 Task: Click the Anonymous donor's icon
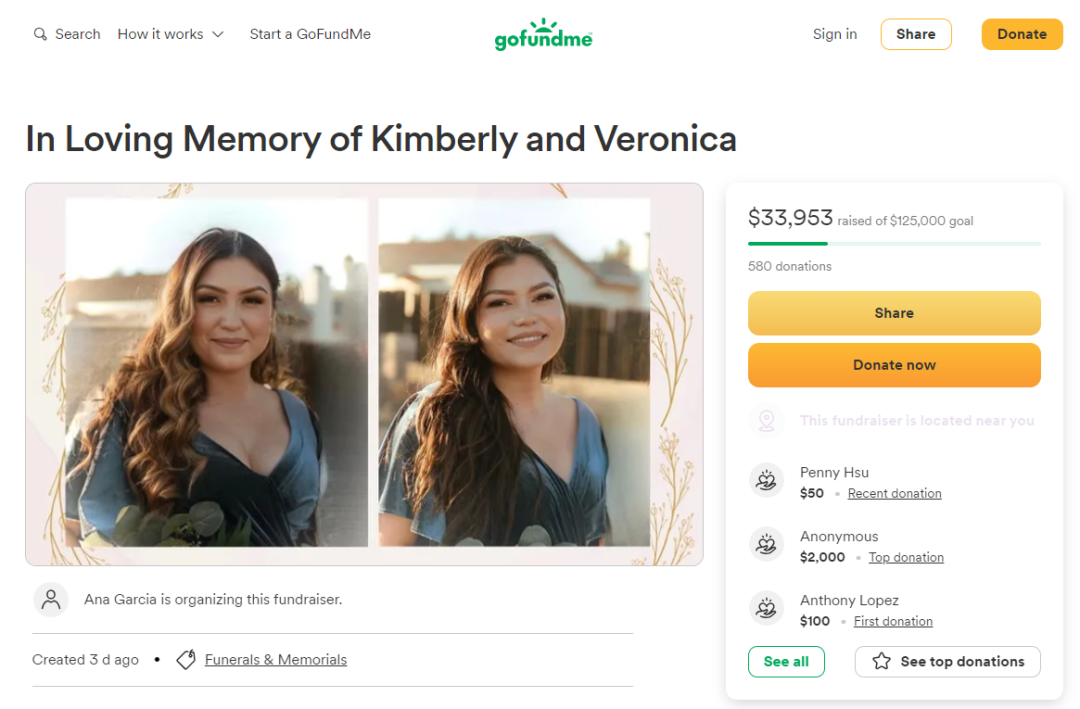766,545
